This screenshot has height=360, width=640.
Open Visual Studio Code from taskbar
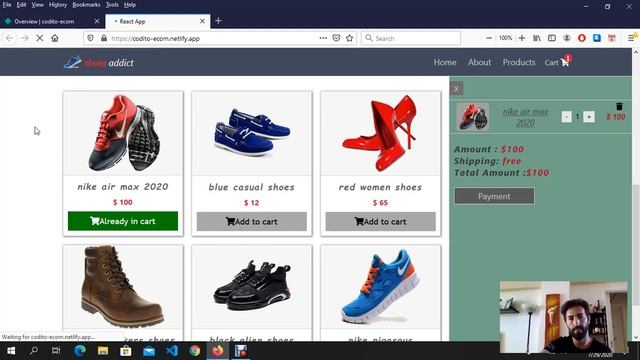coord(172,351)
